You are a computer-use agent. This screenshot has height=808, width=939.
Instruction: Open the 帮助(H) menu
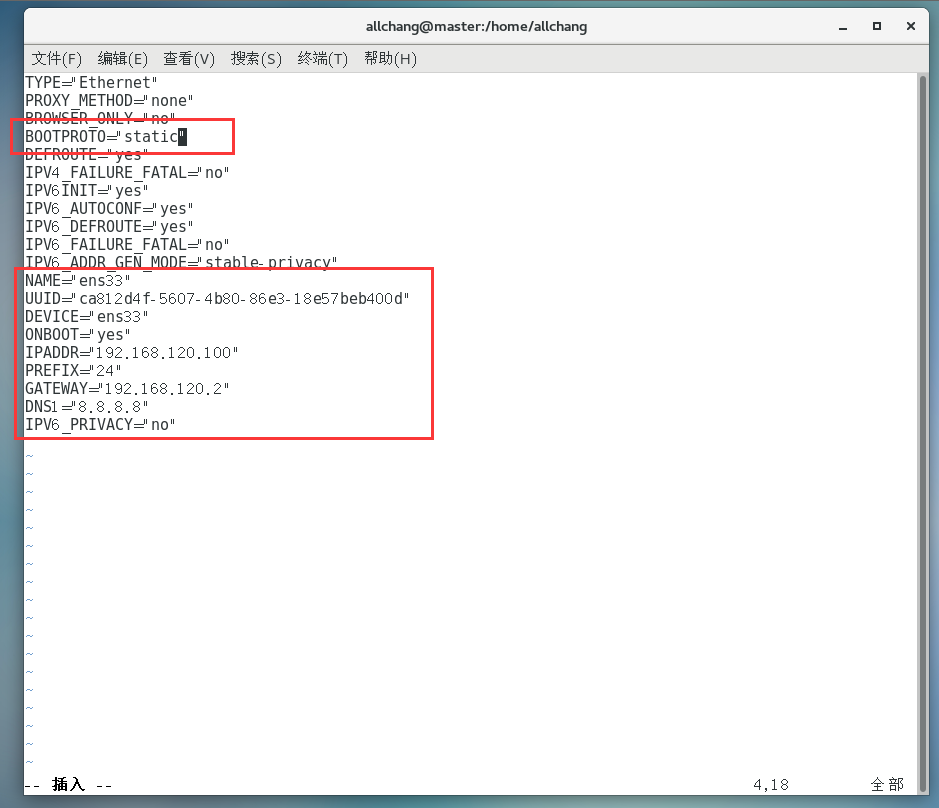[390, 59]
